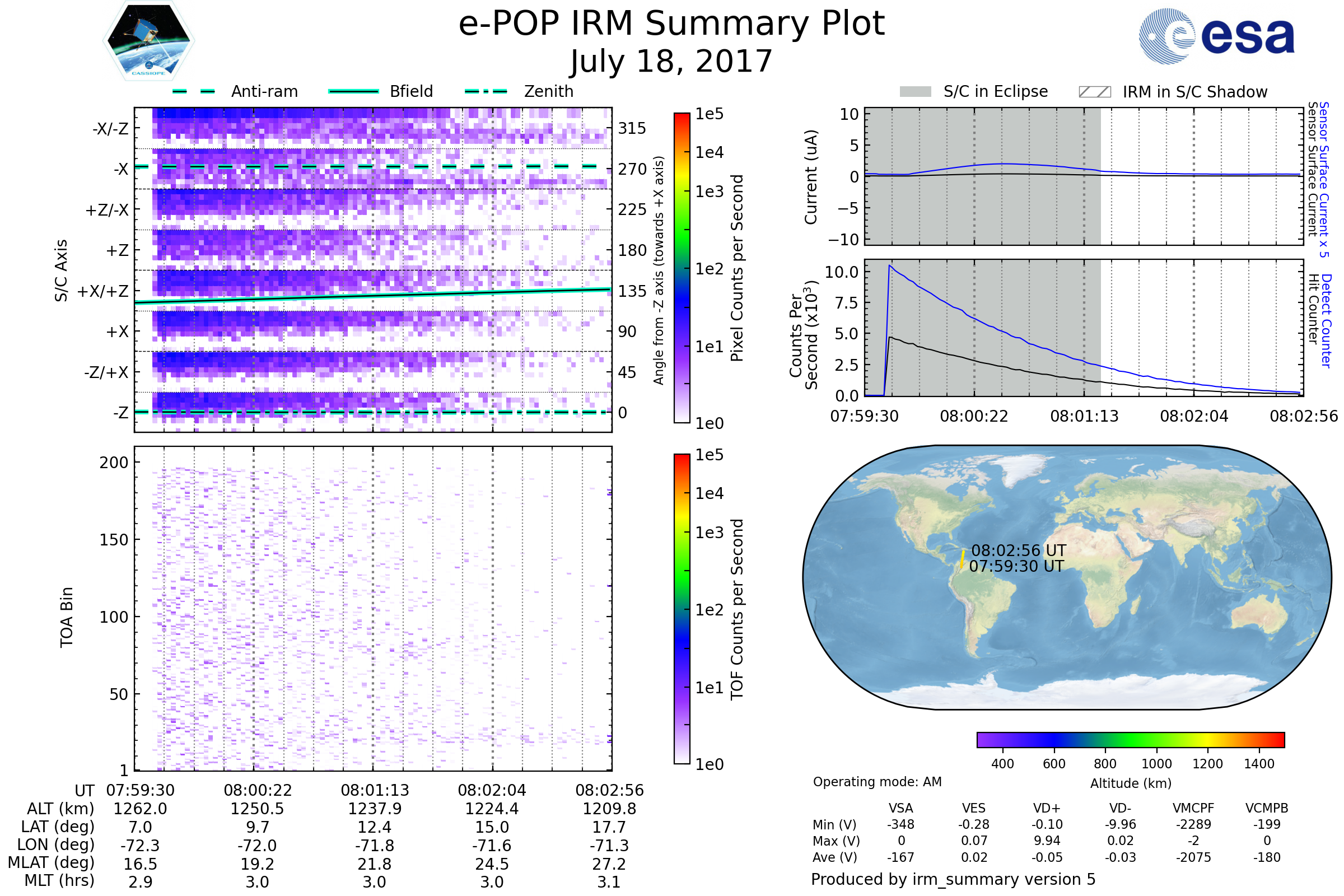Click the e-POP IRM Summary Plot title
Screen dimensions: 1344x896
[x=671, y=24]
